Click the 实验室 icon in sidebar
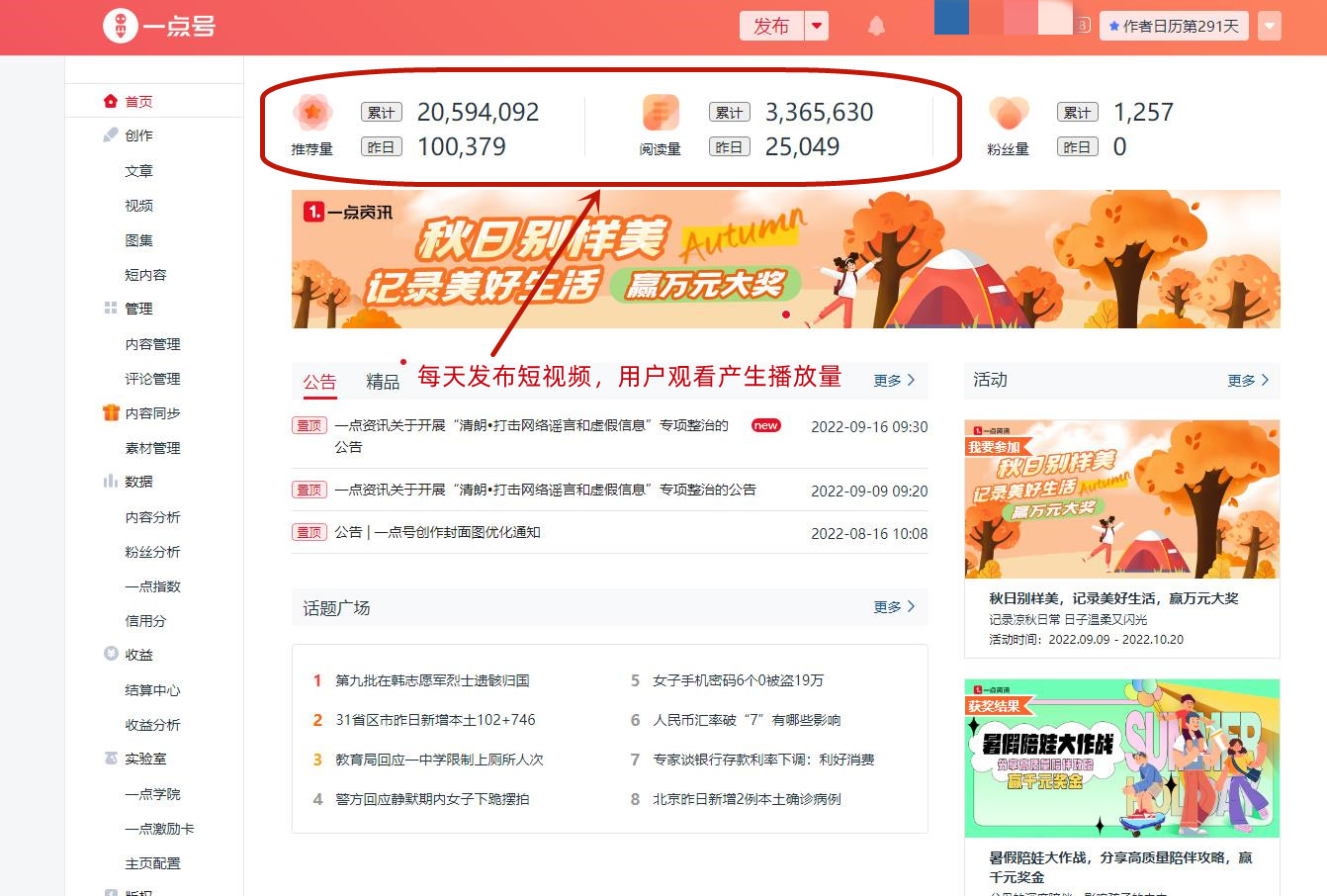Viewport: 1327px width, 896px height. tap(111, 759)
